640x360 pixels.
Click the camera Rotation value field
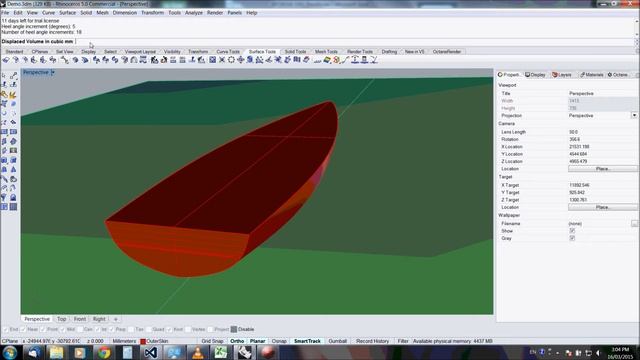[x=602, y=139]
